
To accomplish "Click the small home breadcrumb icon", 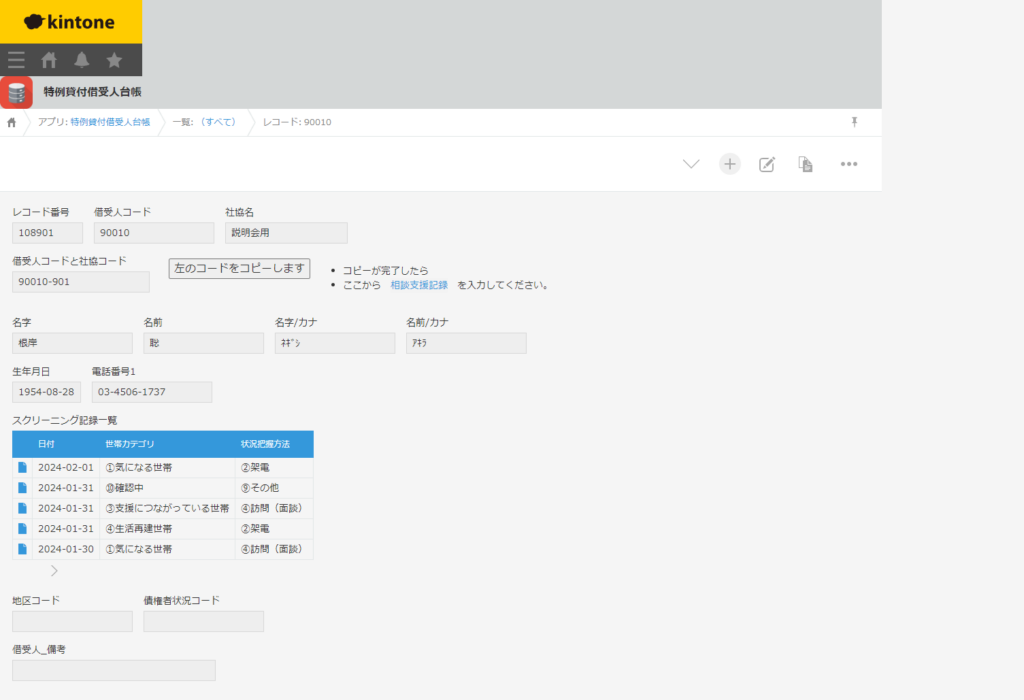I will [12, 122].
